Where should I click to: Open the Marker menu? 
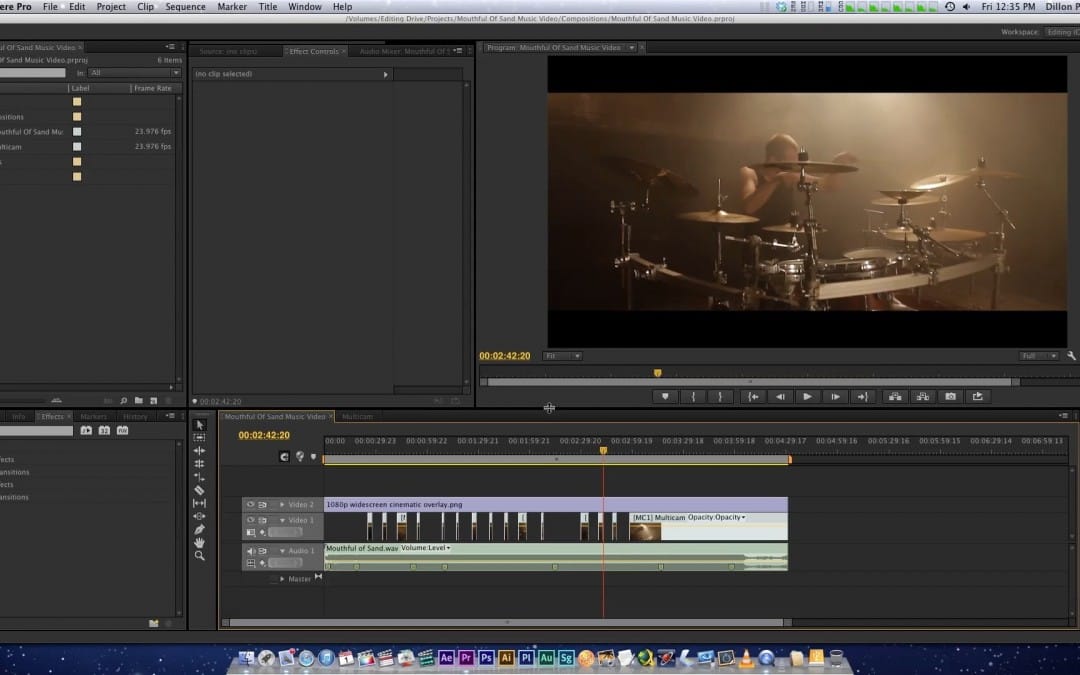pos(232,6)
